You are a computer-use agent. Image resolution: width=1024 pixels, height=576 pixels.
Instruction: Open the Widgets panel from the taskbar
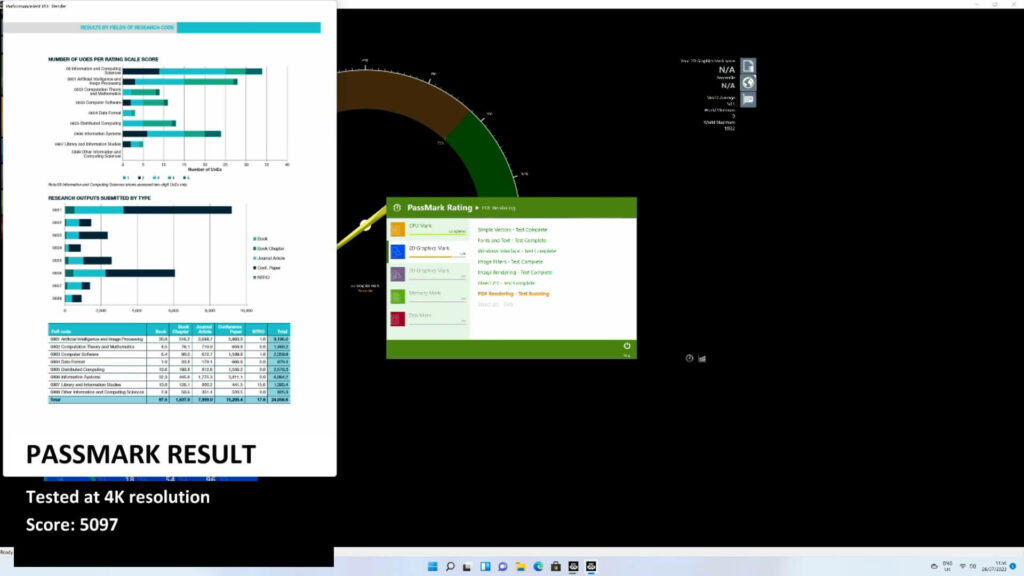click(485, 566)
